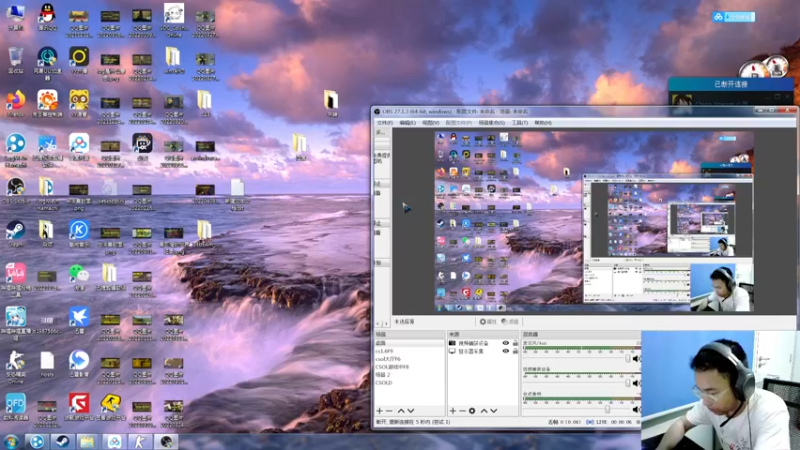Click the Baidu Netdisk floating widget at top
Screen dimensions: 800x450
(734, 17)
